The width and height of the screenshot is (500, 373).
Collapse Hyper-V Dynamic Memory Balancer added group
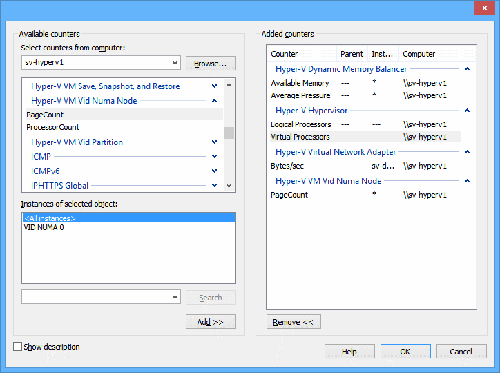tap(467, 69)
